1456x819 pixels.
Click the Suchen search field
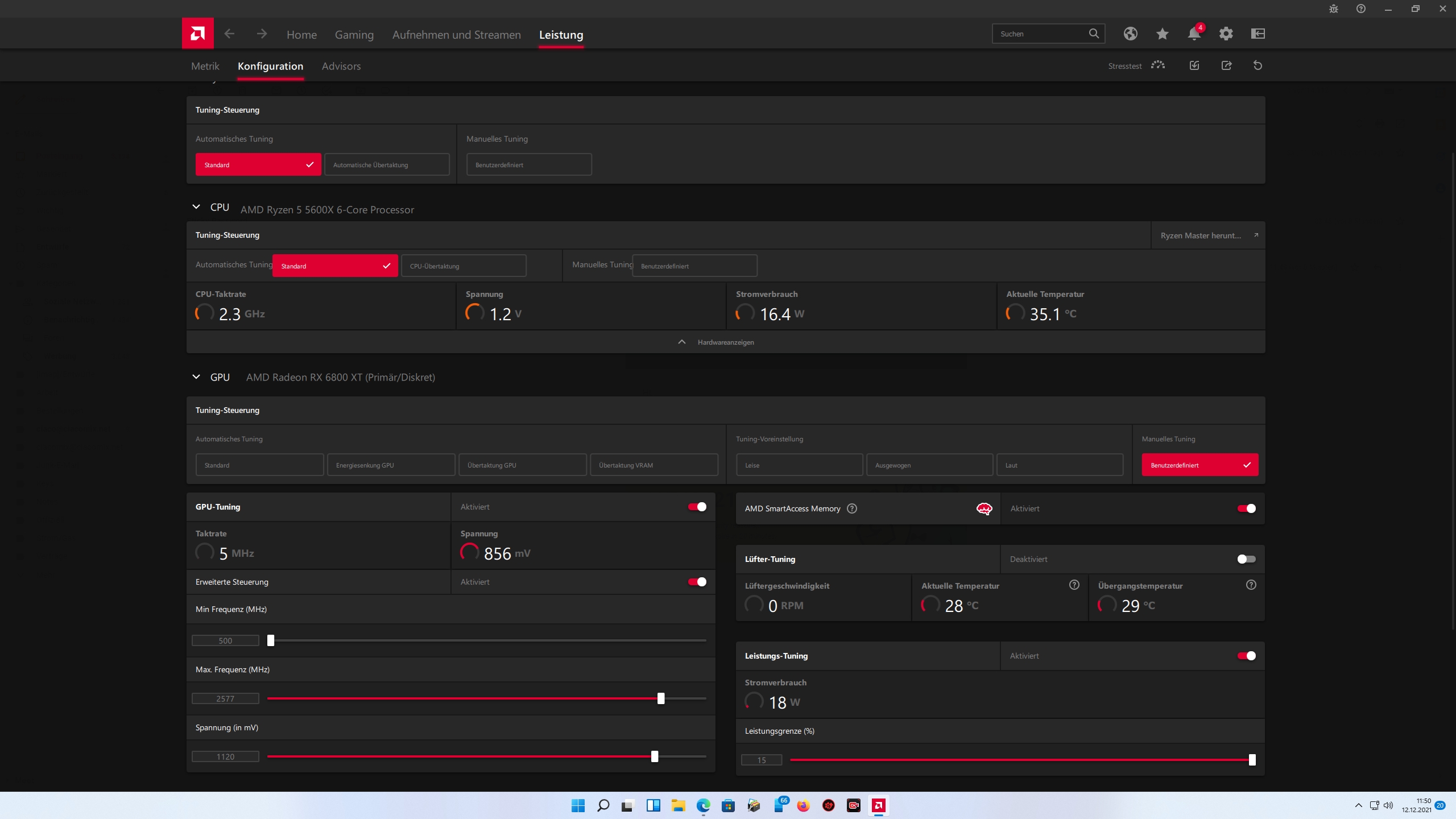click(x=1041, y=34)
